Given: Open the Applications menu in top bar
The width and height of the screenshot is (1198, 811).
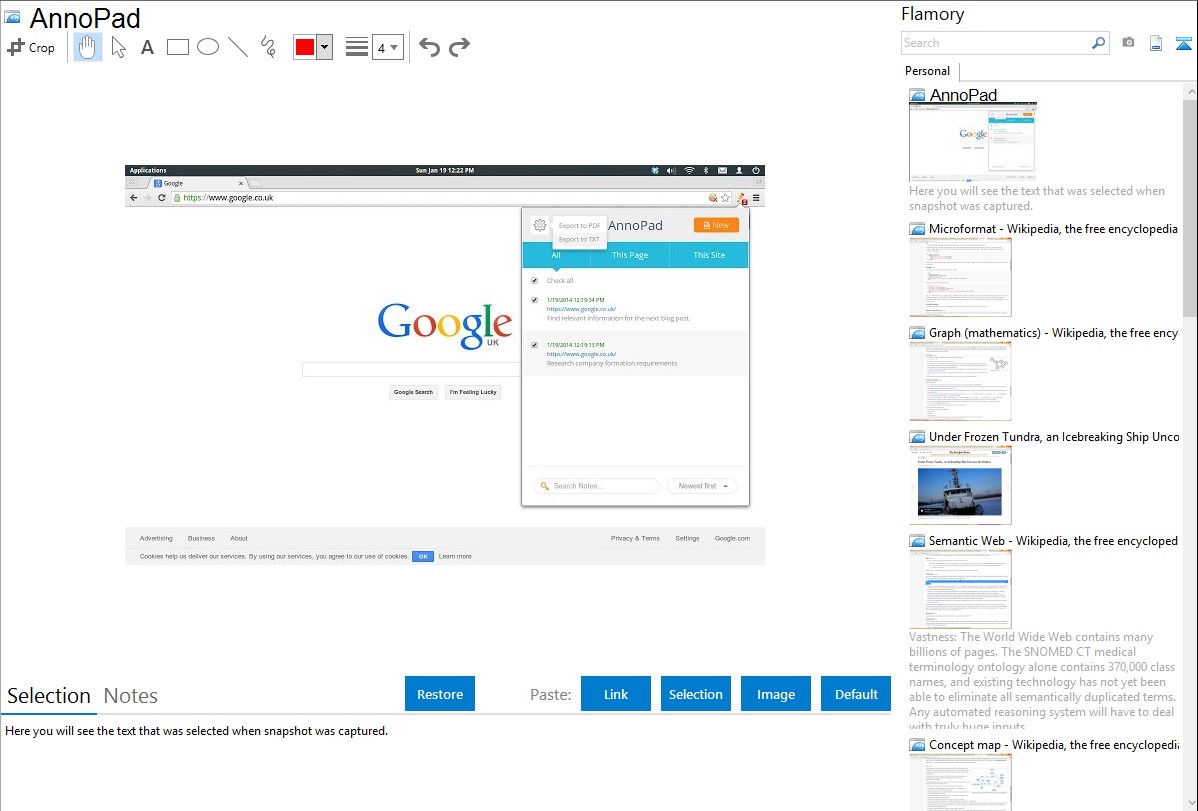Looking at the screenshot, I should 148,170.
